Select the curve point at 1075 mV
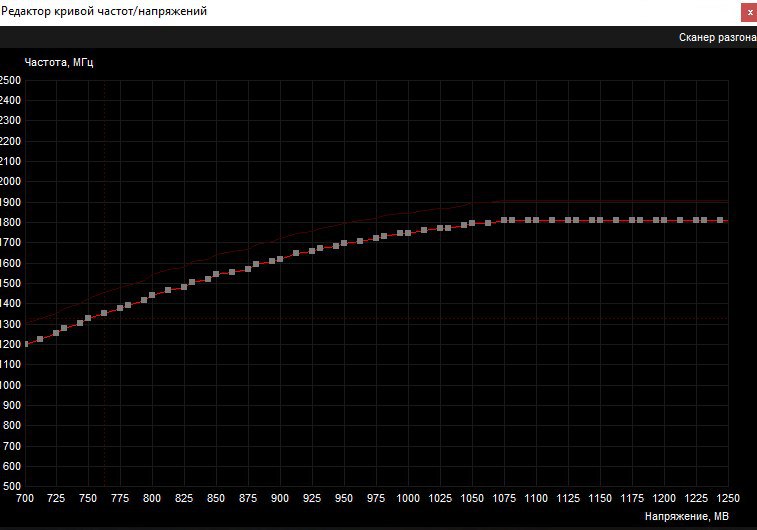Image resolution: width=757 pixels, height=530 pixels. click(x=504, y=220)
